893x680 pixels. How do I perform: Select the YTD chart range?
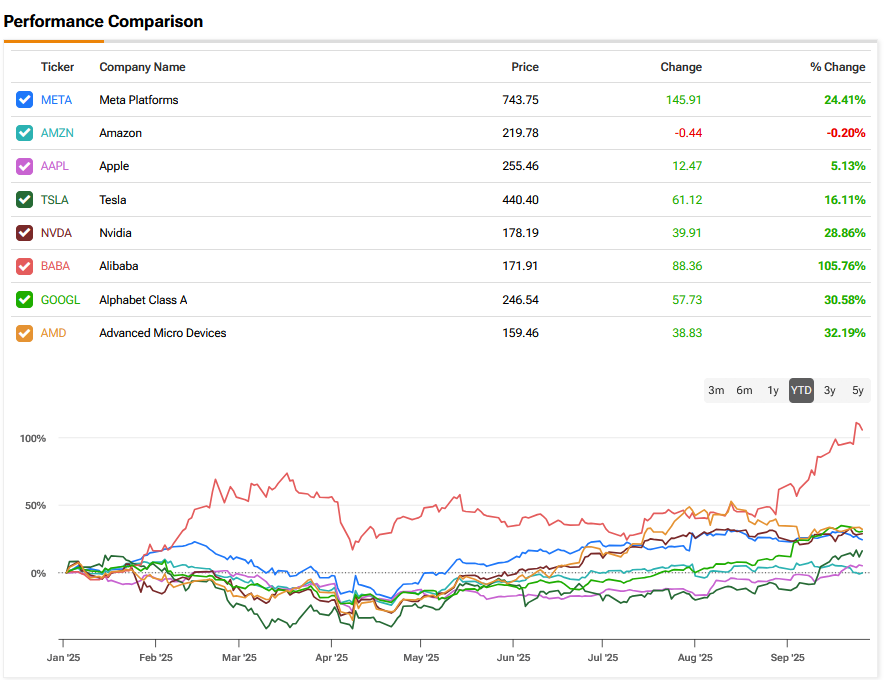point(801,390)
